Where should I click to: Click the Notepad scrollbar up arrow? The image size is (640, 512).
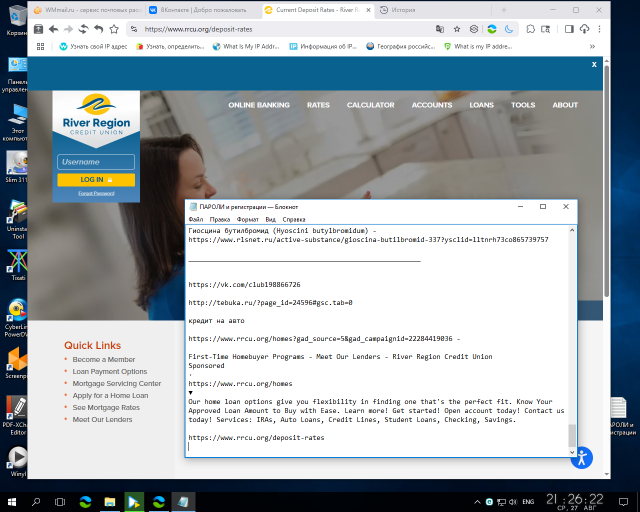pyautogui.click(x=572, y=230)
